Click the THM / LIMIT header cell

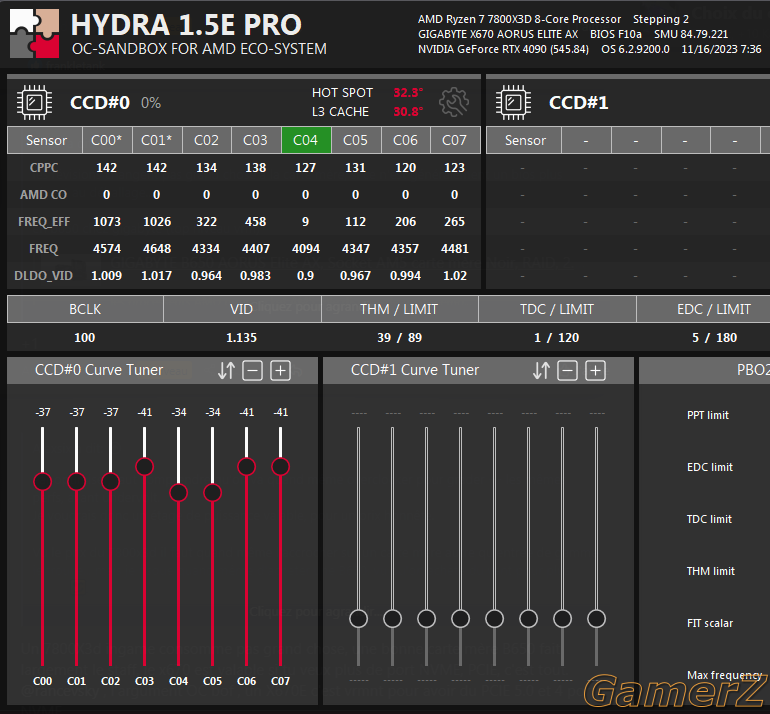click(x=399, y=309)
